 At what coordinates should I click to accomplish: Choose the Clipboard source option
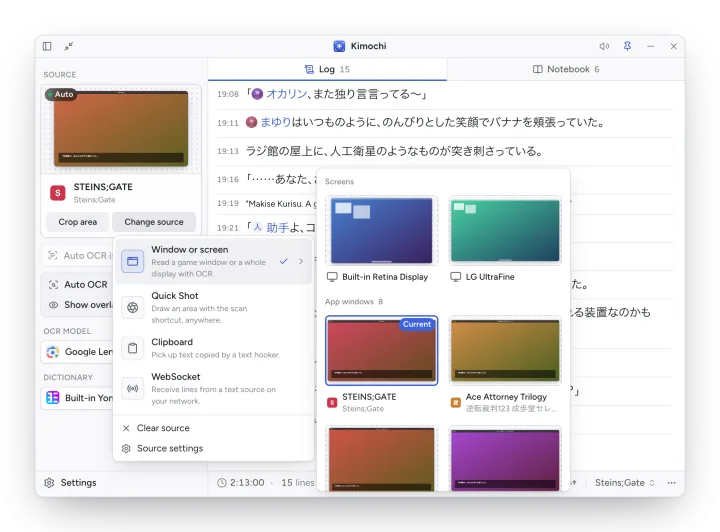(214, 348)
